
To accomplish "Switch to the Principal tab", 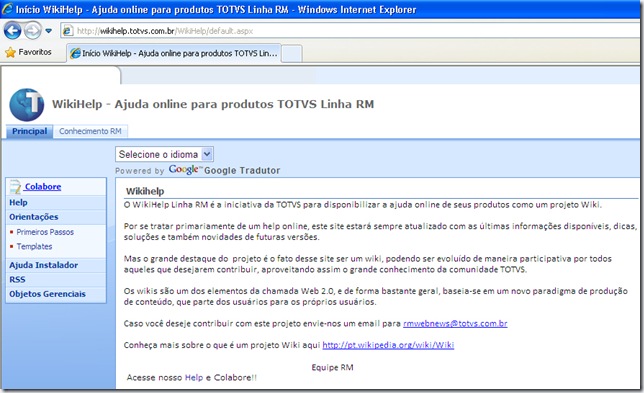I will click(x=30, y=131).
